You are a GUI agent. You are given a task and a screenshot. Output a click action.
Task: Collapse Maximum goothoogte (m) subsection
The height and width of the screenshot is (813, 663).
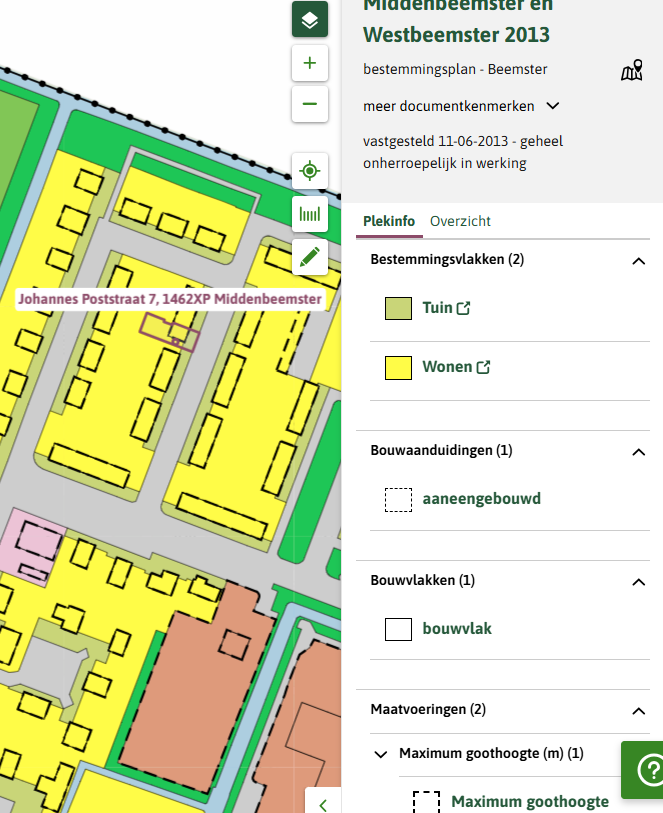(381, 754)
